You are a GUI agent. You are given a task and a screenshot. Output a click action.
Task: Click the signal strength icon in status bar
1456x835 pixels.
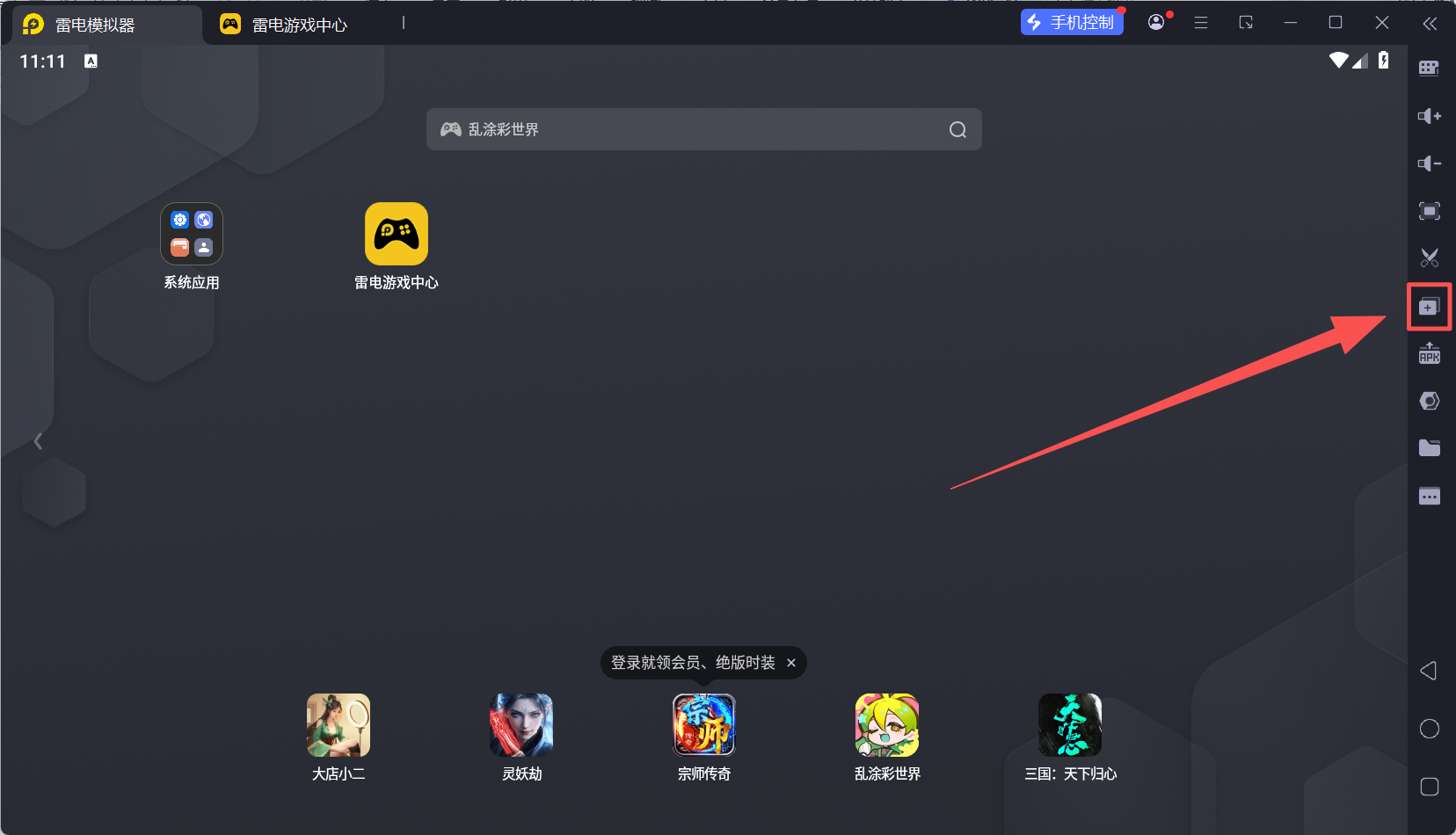pyautogui.click(x=1360, y=60)
